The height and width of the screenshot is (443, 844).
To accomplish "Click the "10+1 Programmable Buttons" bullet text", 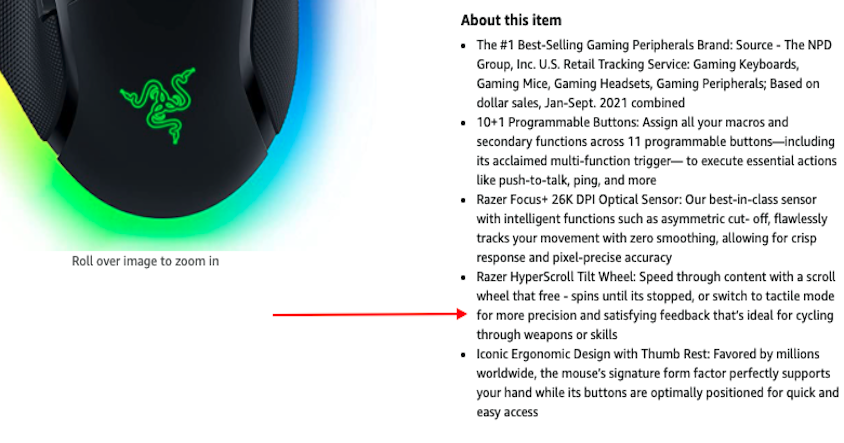I will coord(557,122).
